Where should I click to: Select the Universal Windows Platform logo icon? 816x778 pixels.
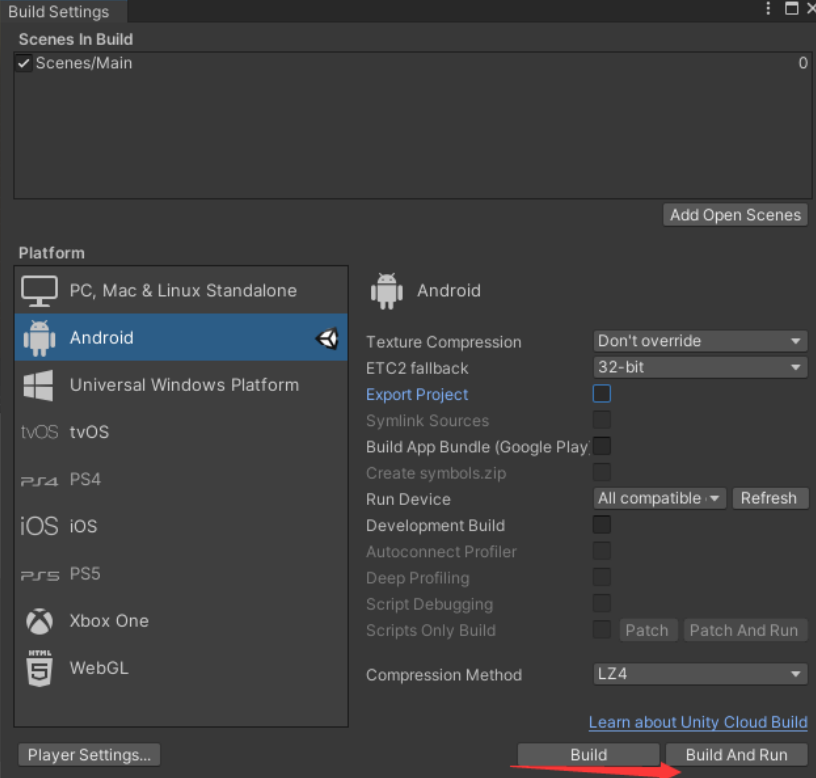pyautogui.click(x=39, y=385)
